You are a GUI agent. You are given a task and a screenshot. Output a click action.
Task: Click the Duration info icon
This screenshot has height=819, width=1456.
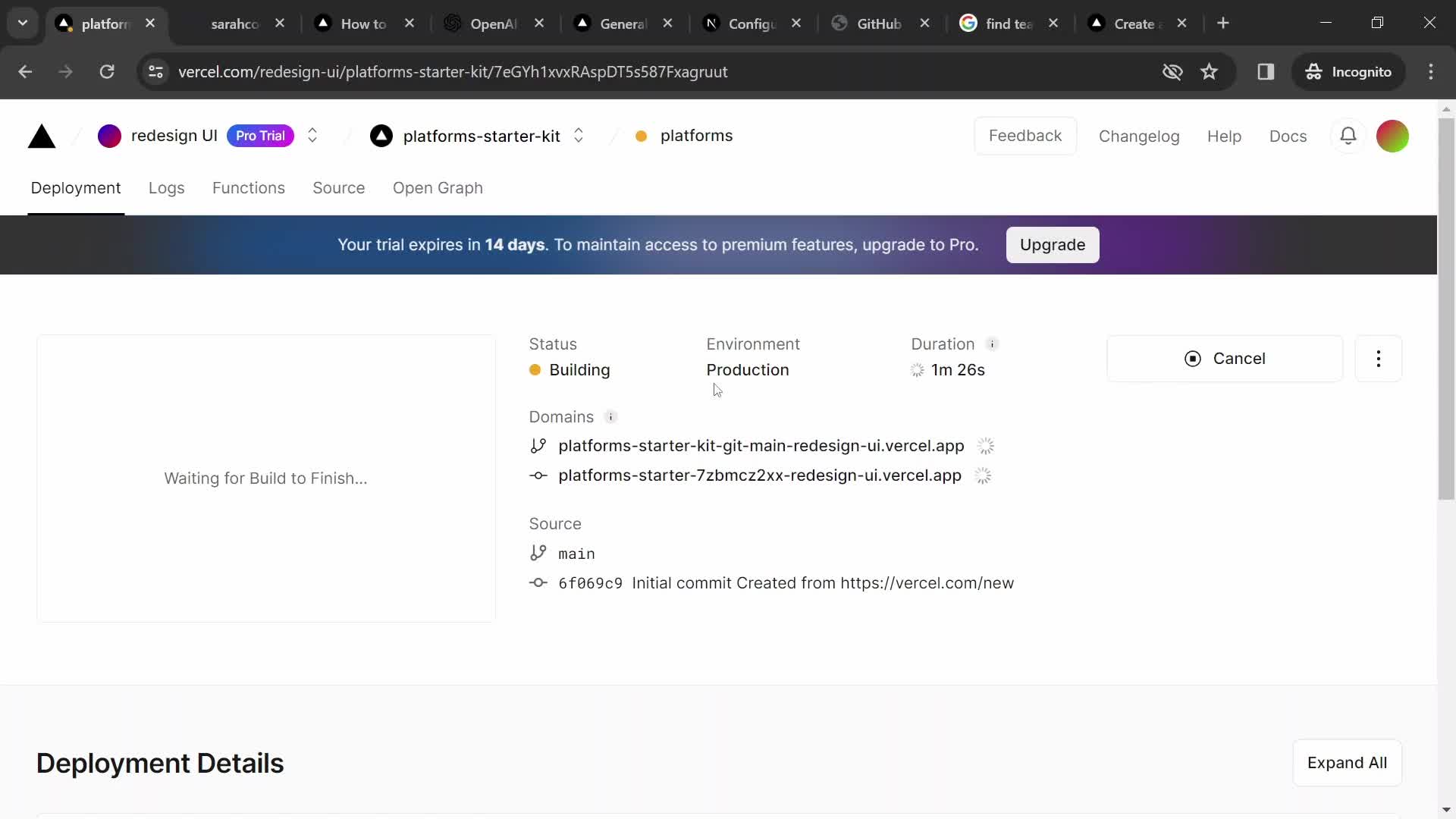coord(992,344)
